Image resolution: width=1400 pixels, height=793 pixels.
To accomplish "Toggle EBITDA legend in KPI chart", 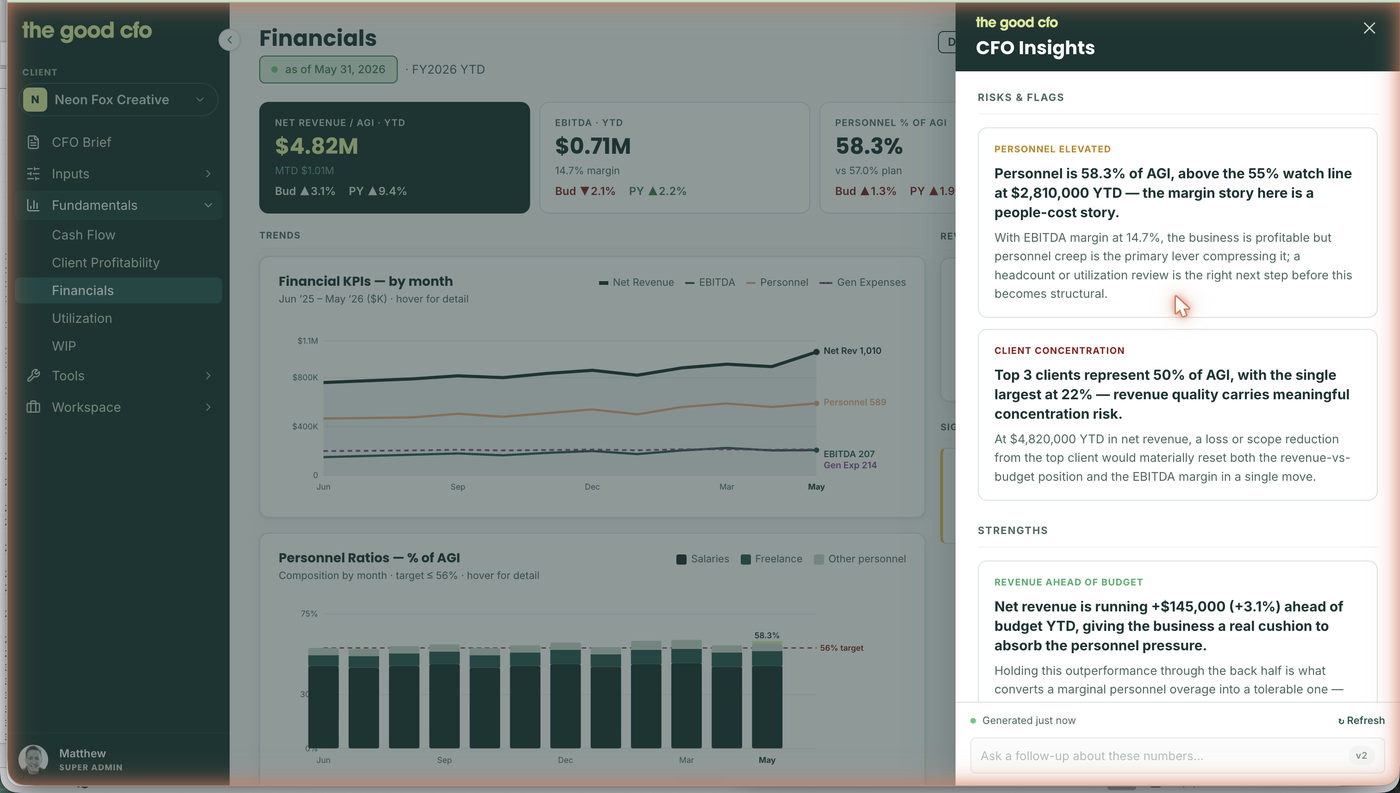I will [710, 283].
